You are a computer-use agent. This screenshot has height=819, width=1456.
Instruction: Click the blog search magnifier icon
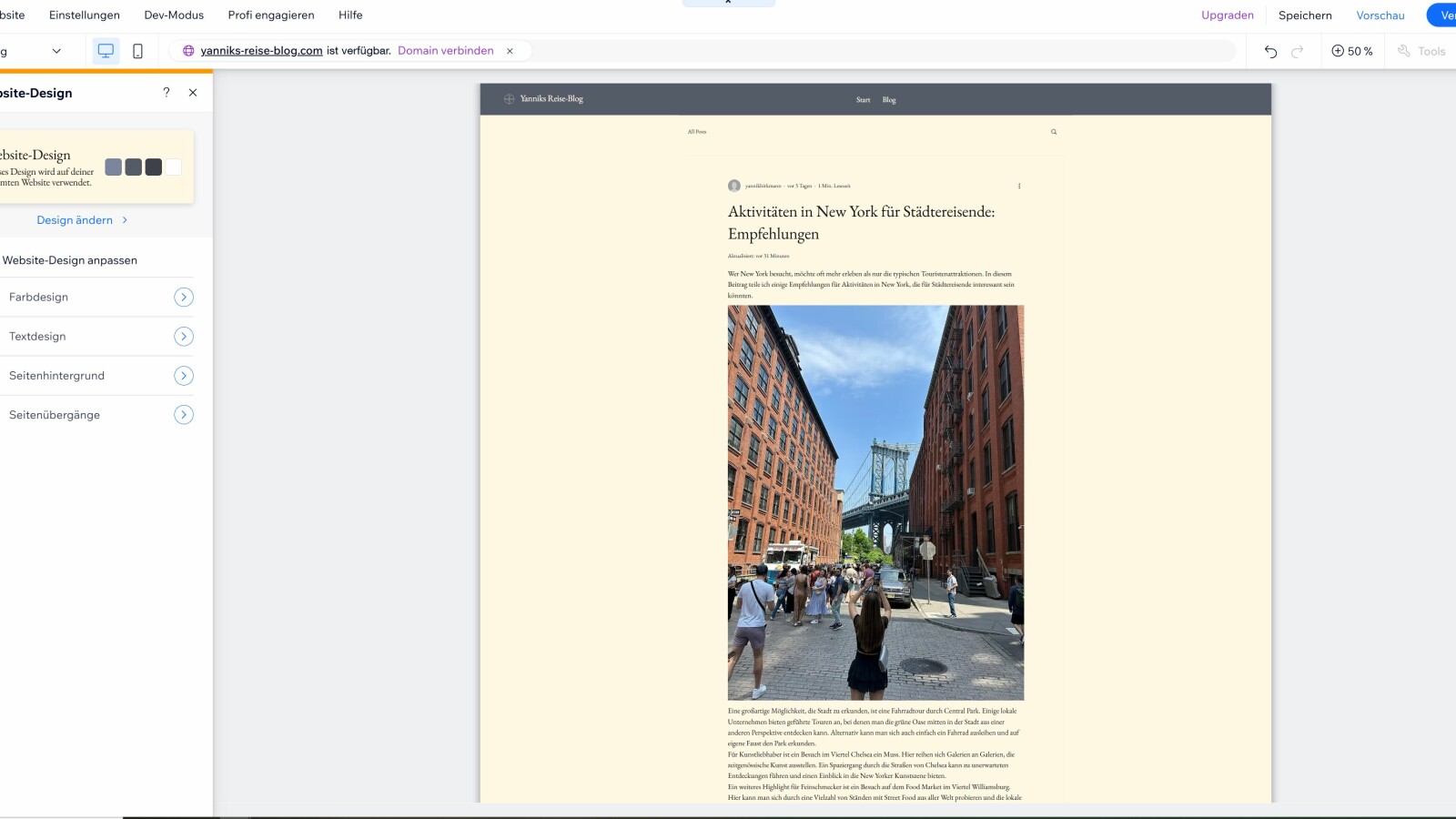[x=1054, y=132]
